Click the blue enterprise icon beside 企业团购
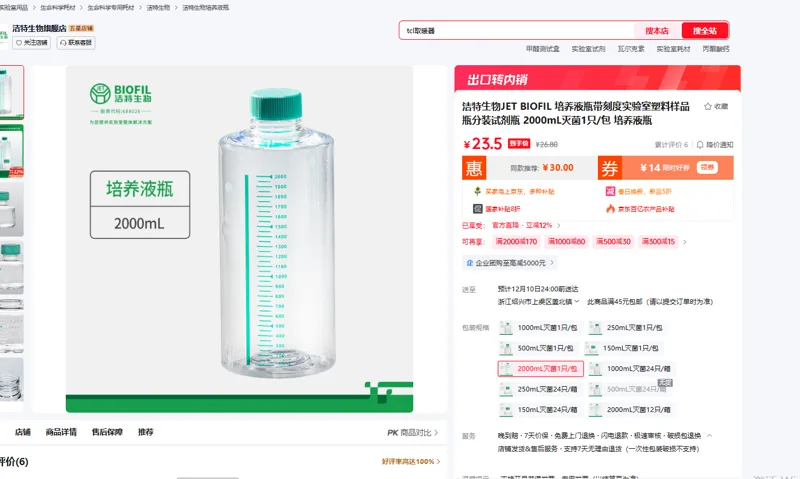 [469, 263]
